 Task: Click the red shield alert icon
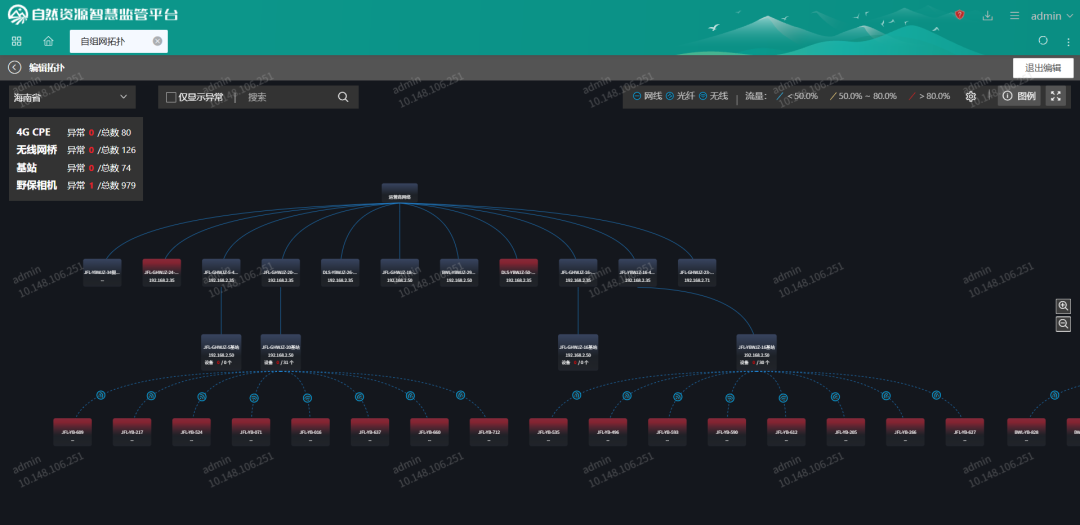click(959, 15)
